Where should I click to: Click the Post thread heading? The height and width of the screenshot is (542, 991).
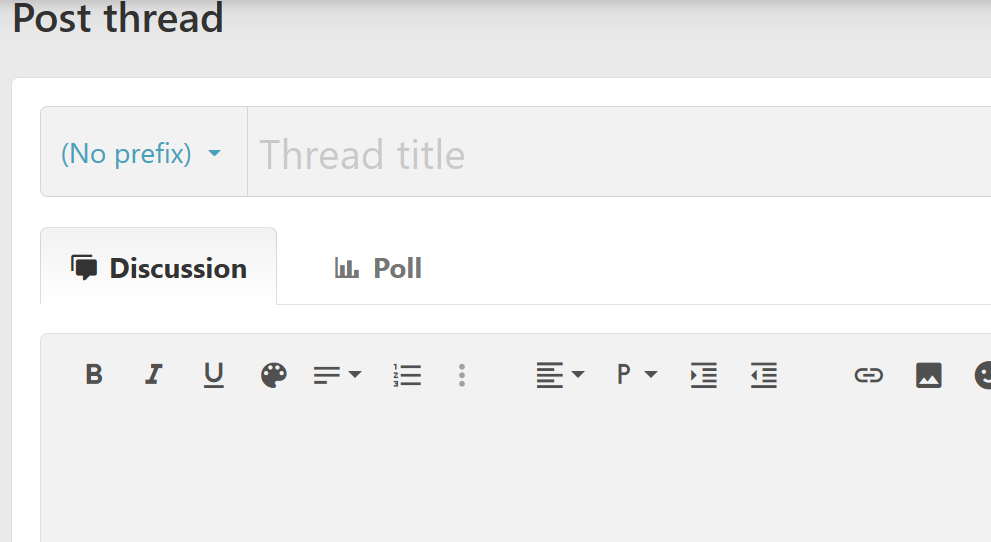click(118, 18)
